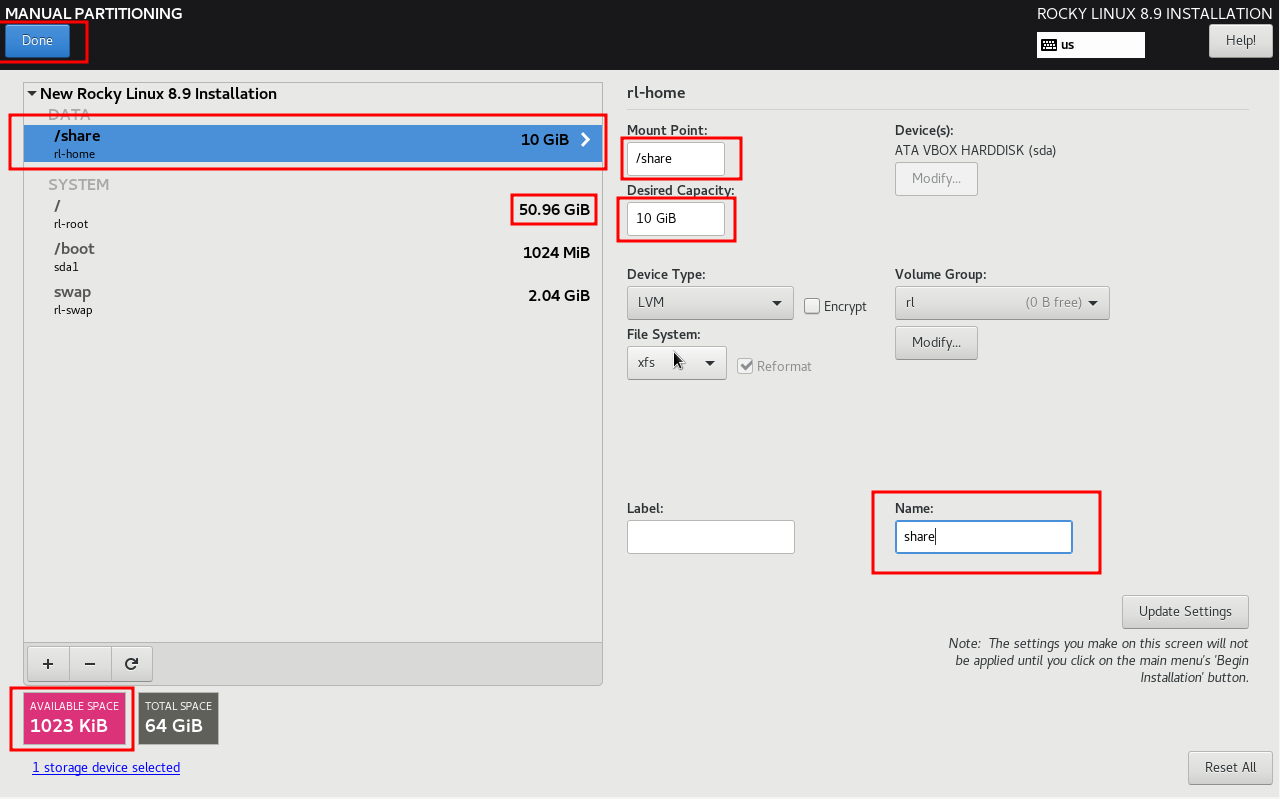Select the / rl-root partition row
1280x799 pixels.
[312, 213]
